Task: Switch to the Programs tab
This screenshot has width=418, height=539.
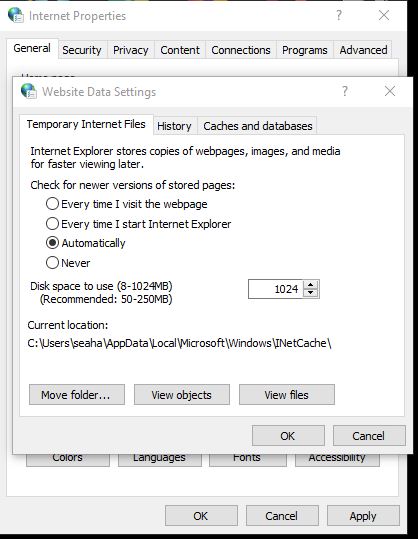Action: (x=305, y=50)
